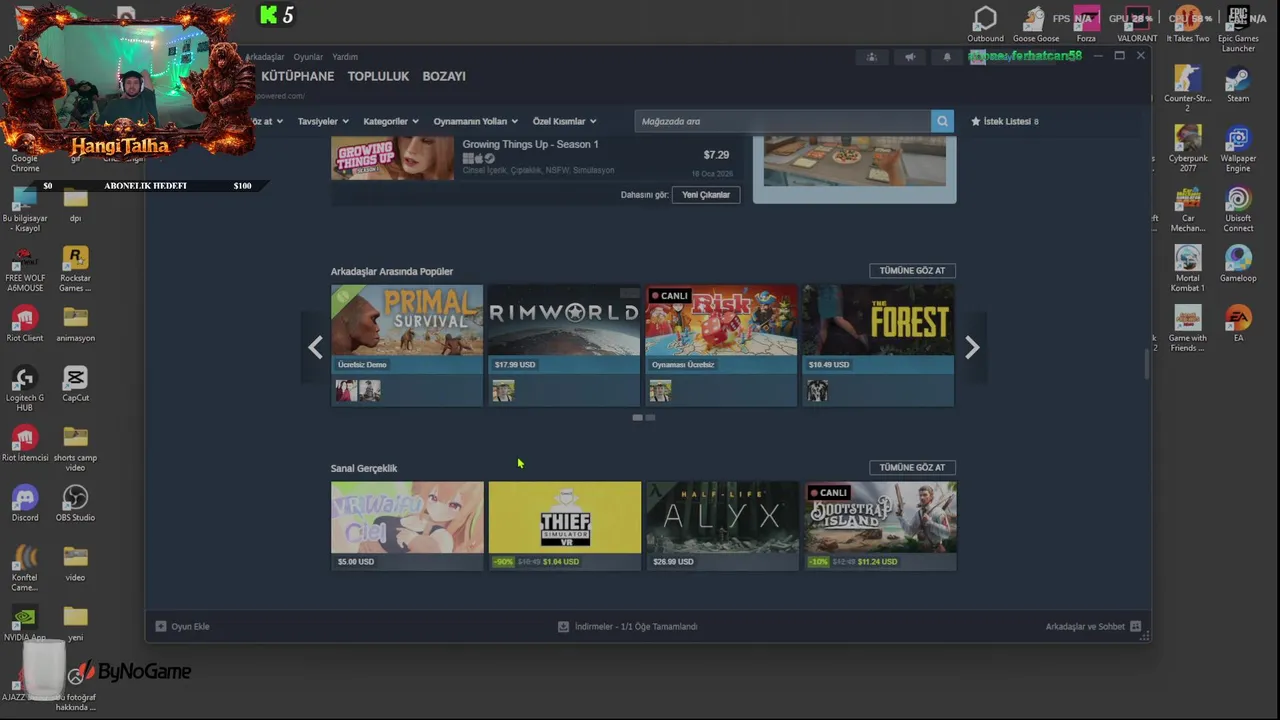Click the Yeni Çıkanlar button
This screenshot has width=1280, height=720.
point(706,195)
